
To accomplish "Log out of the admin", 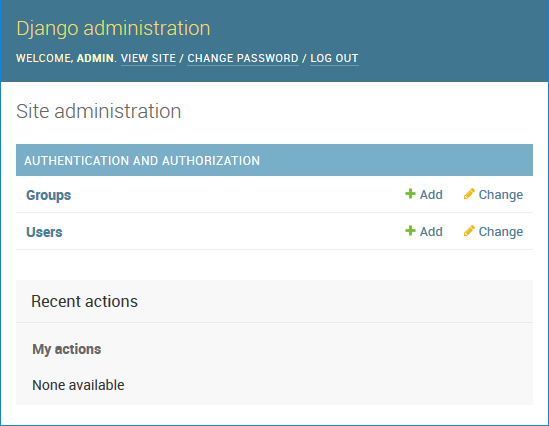I will pos(334,58).
